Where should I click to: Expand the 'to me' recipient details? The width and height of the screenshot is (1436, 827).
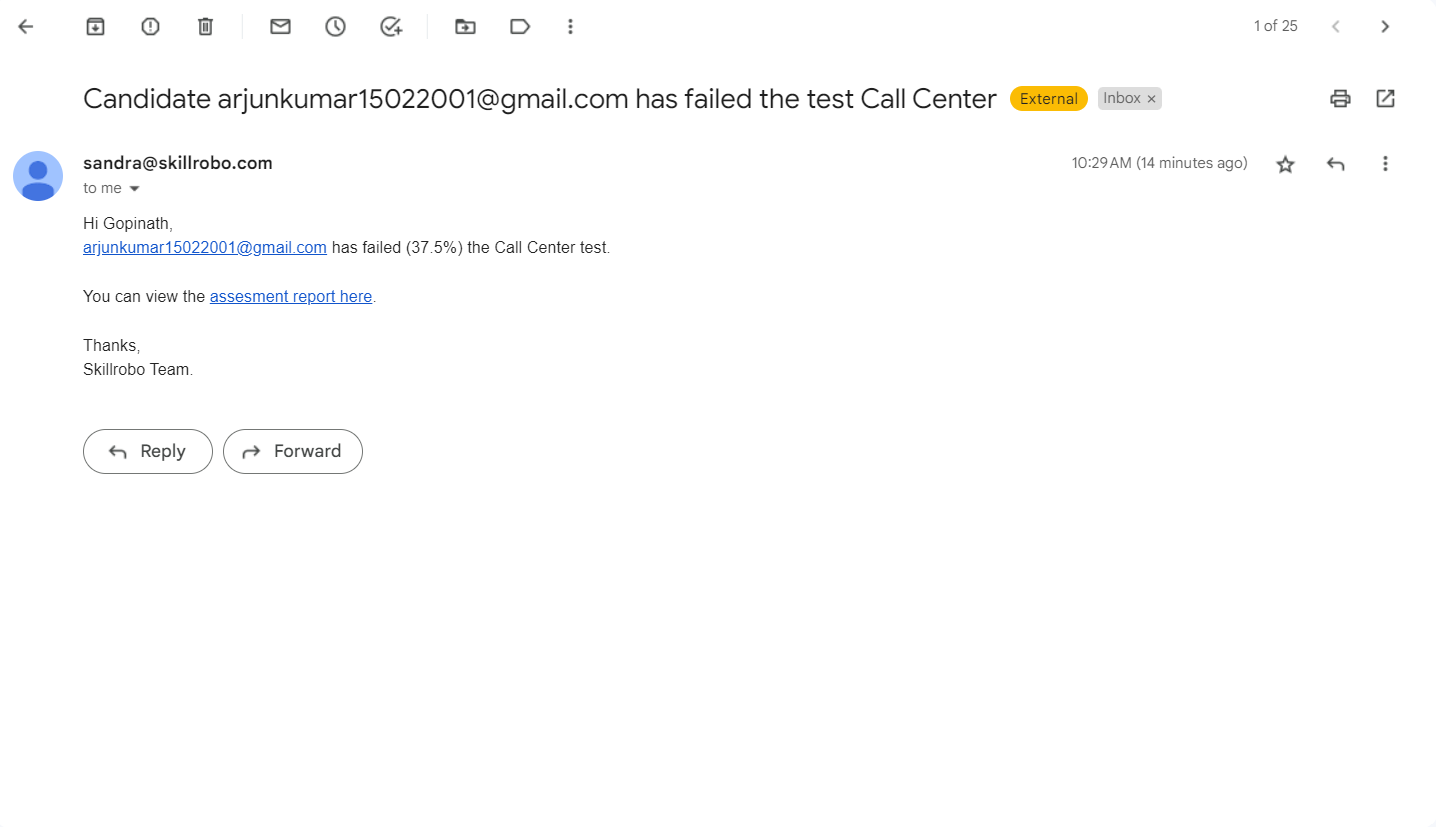pos(134,189)
